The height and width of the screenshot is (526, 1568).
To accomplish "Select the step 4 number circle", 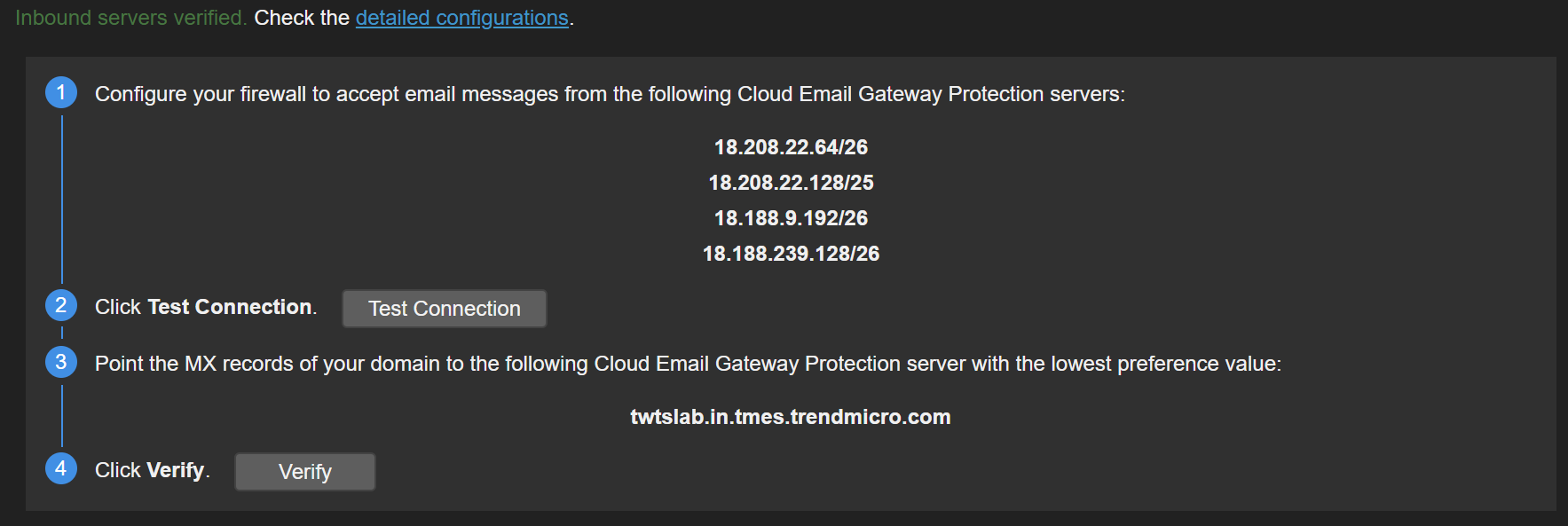I will click(x=61, y=468).
